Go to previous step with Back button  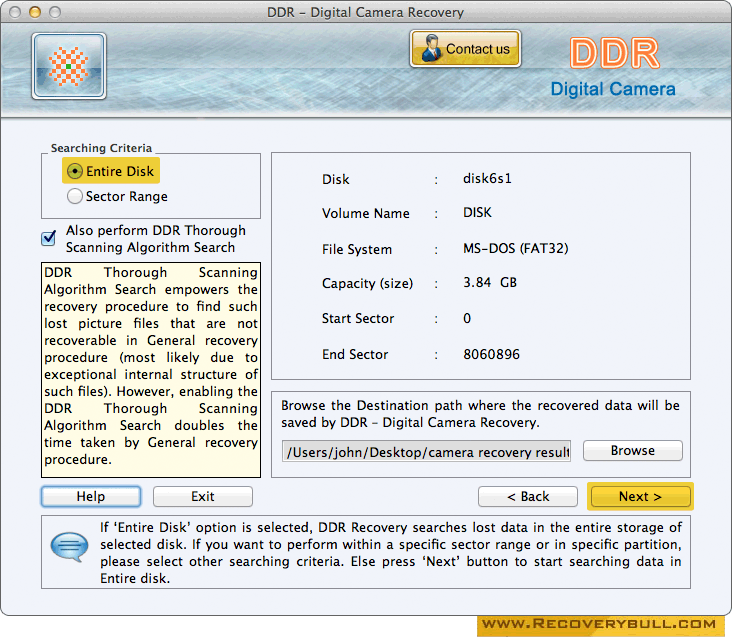tap(528, 496)
